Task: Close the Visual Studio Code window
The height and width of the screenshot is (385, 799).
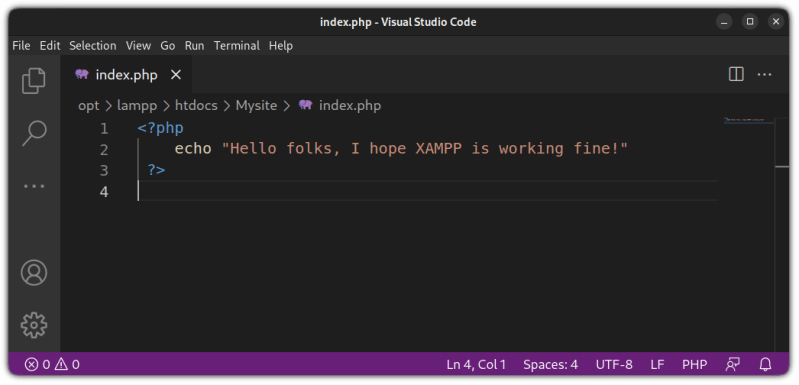Action: [x=776, y=21]
